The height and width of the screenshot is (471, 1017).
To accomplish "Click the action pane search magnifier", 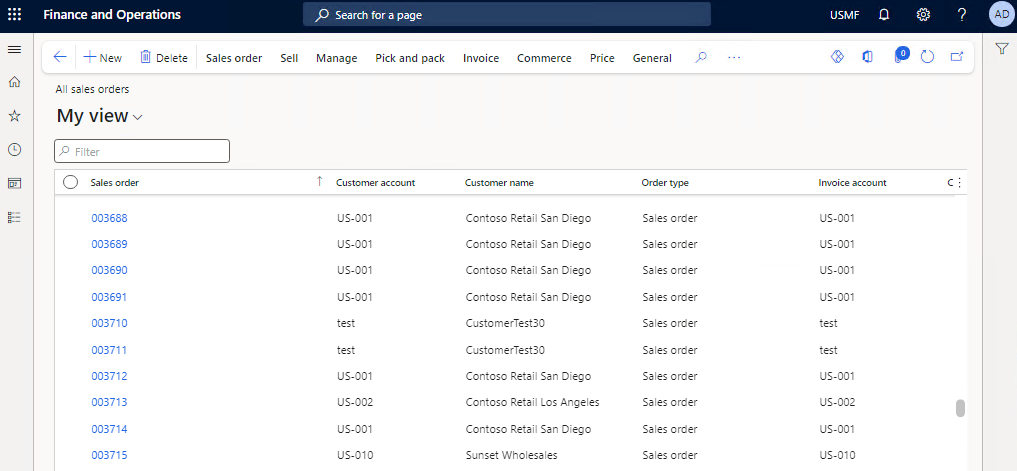I will pyautogui.click(x=700, y=57).
